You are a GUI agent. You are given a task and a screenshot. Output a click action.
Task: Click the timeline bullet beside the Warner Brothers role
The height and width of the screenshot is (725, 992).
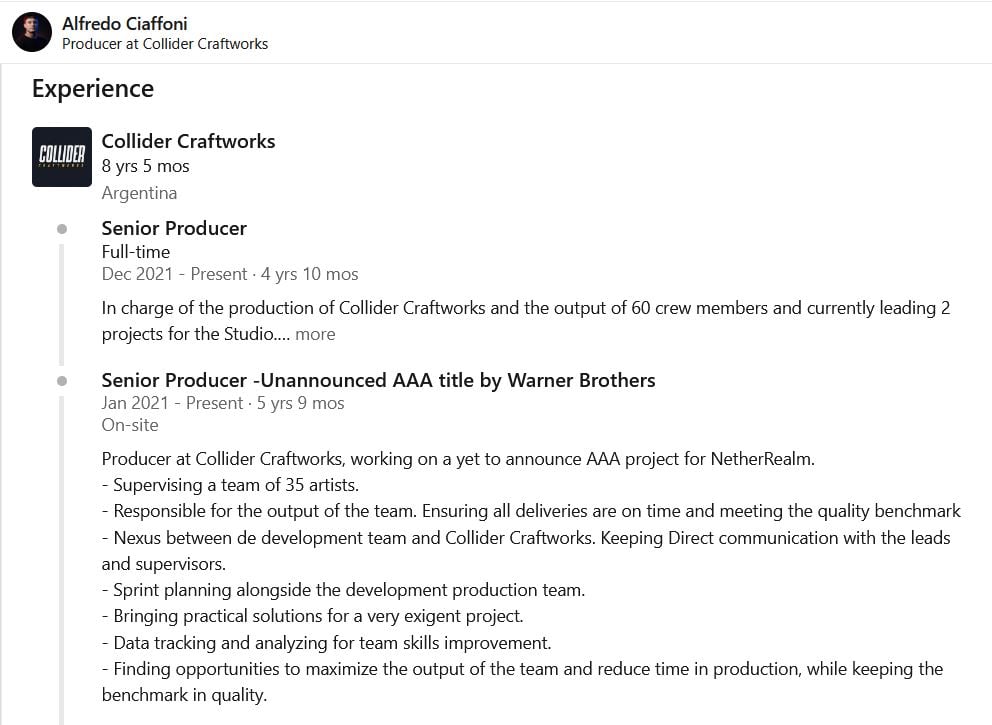click(x=62, y=381)
